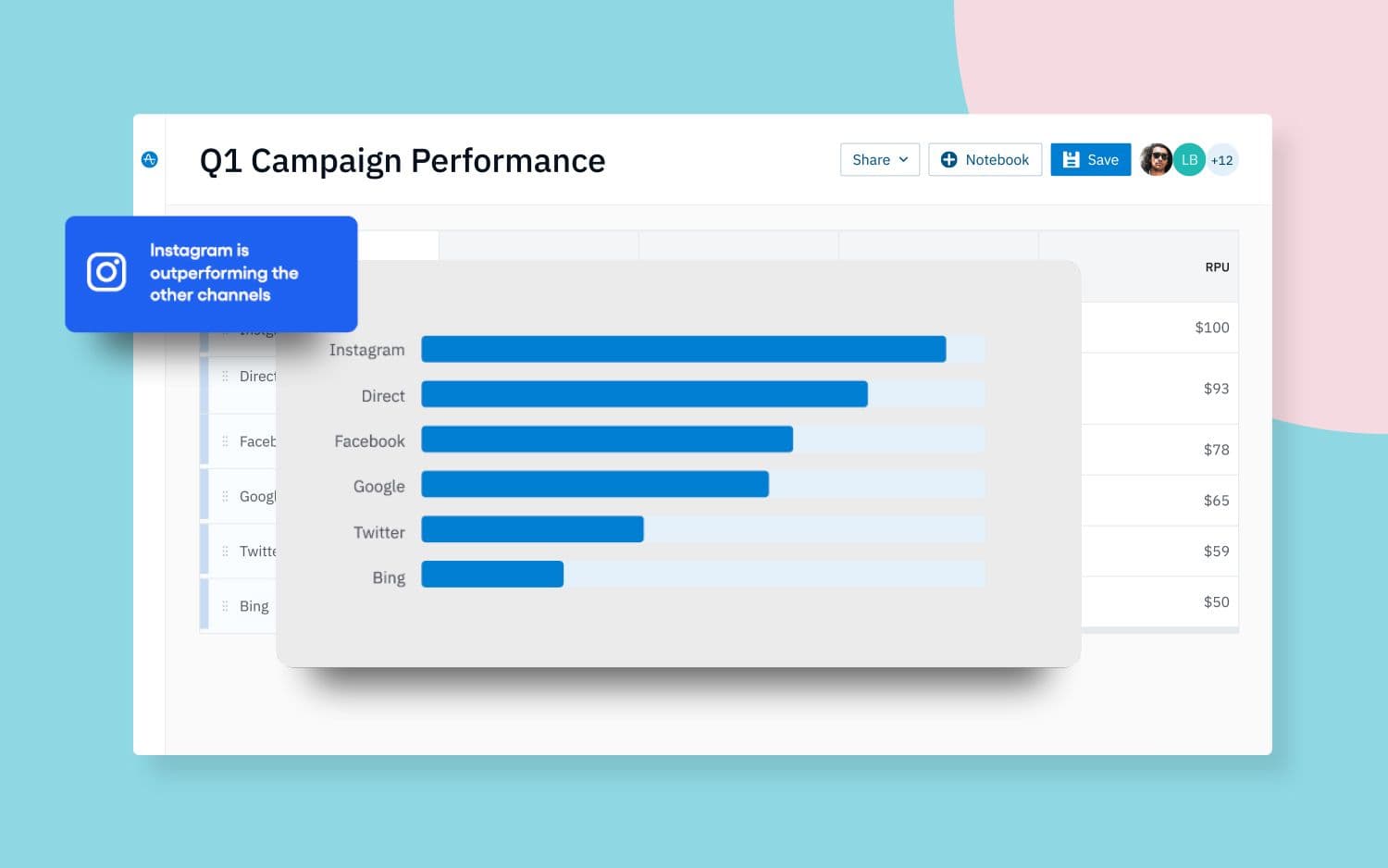Screen dimensions: 1388x868
Task: Click the Instagram icon in the blue callout
Action: [x=105, y=273]
